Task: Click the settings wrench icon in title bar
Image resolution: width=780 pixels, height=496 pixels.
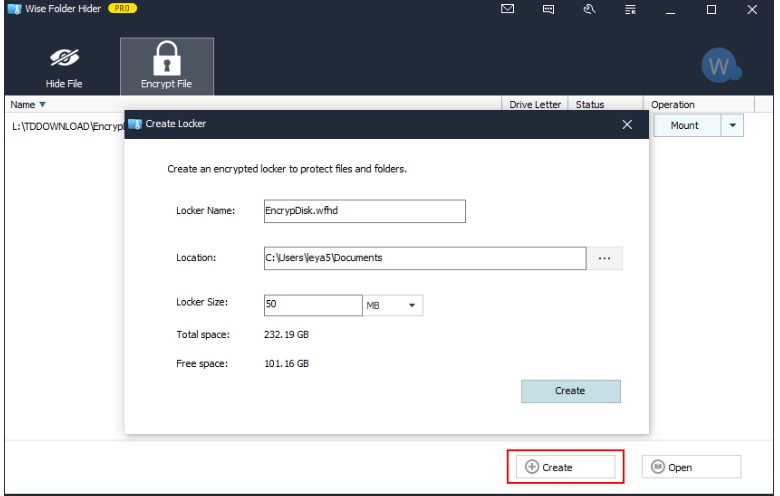Action: click(x=589, y=9)
